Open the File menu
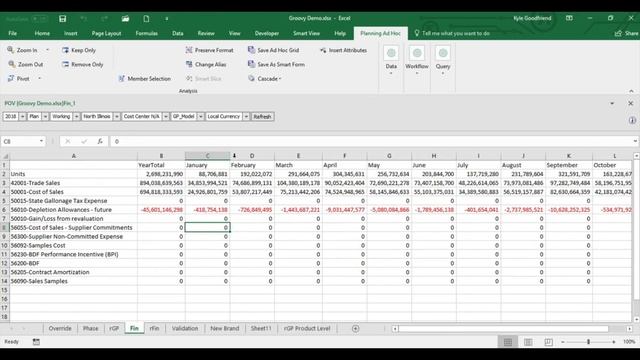 (13, 33)
